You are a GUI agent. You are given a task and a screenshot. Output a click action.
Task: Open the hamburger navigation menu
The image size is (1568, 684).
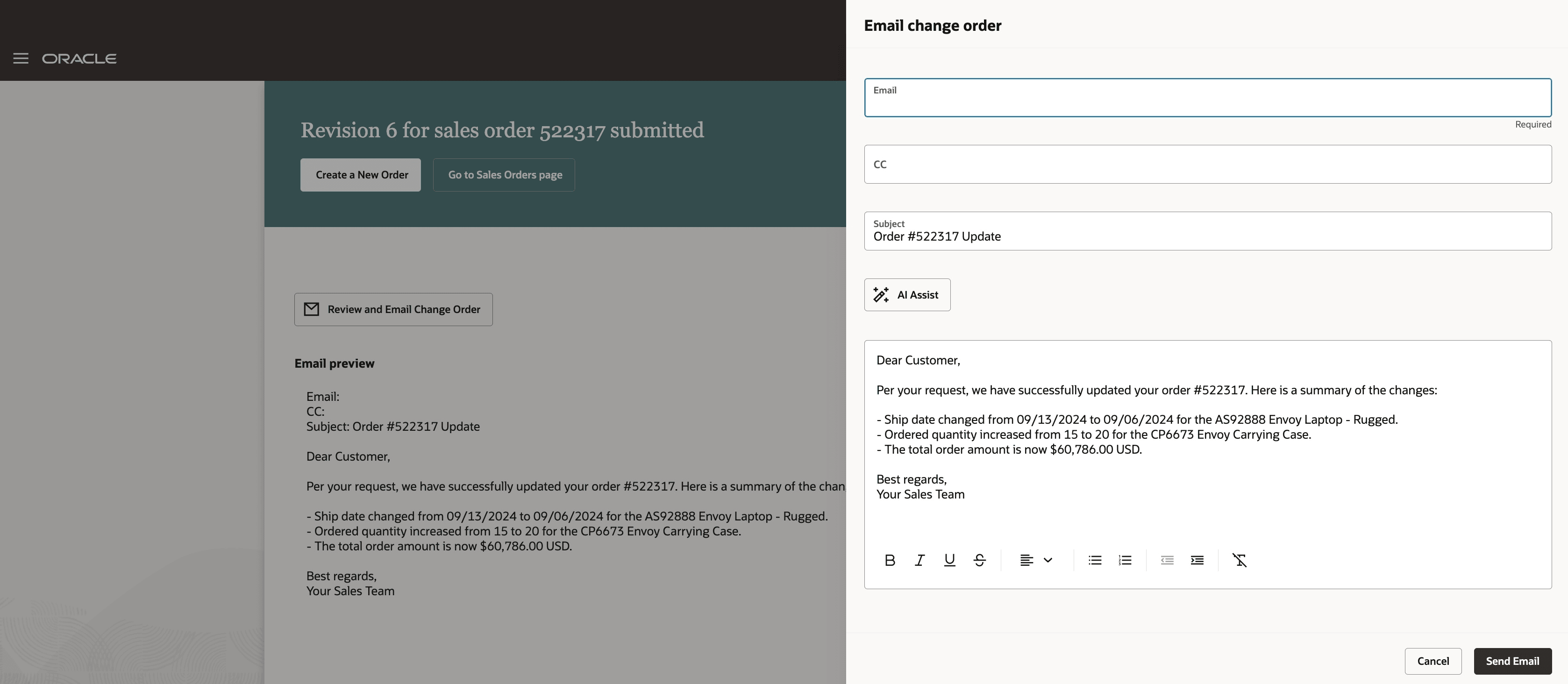pyautogui.click(x=21, y=58)
